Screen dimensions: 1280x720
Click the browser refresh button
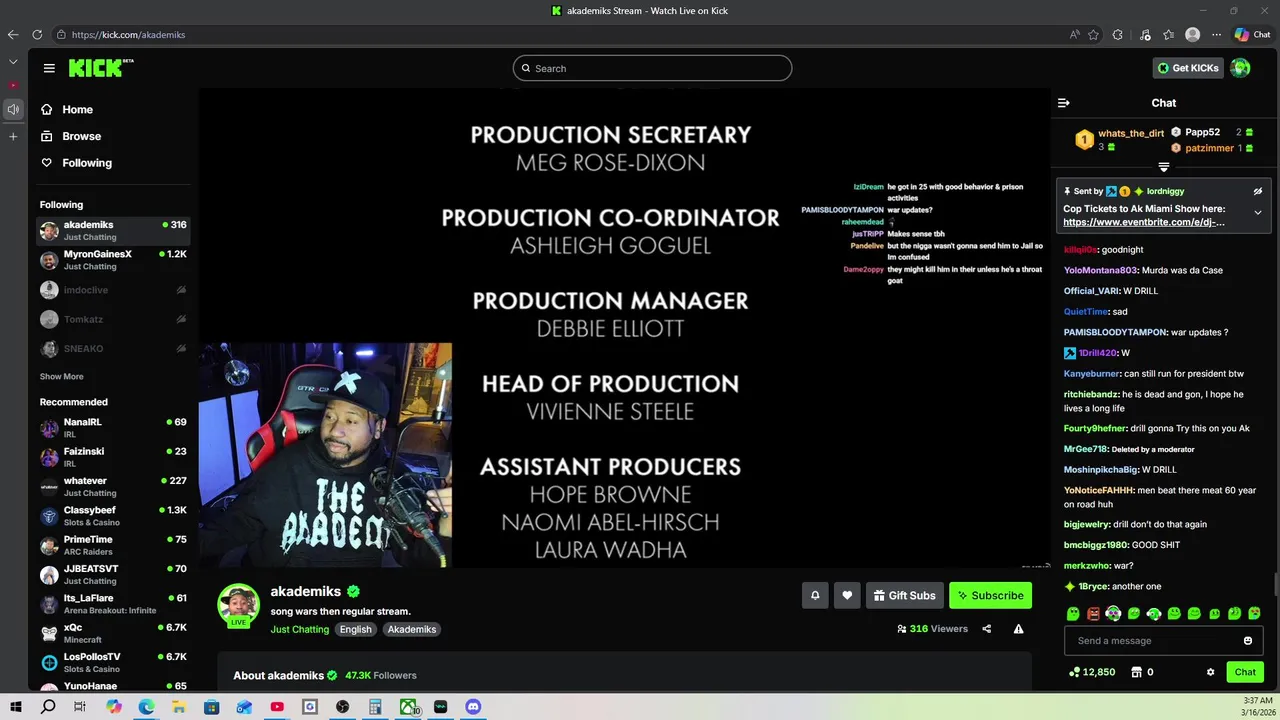37,34
